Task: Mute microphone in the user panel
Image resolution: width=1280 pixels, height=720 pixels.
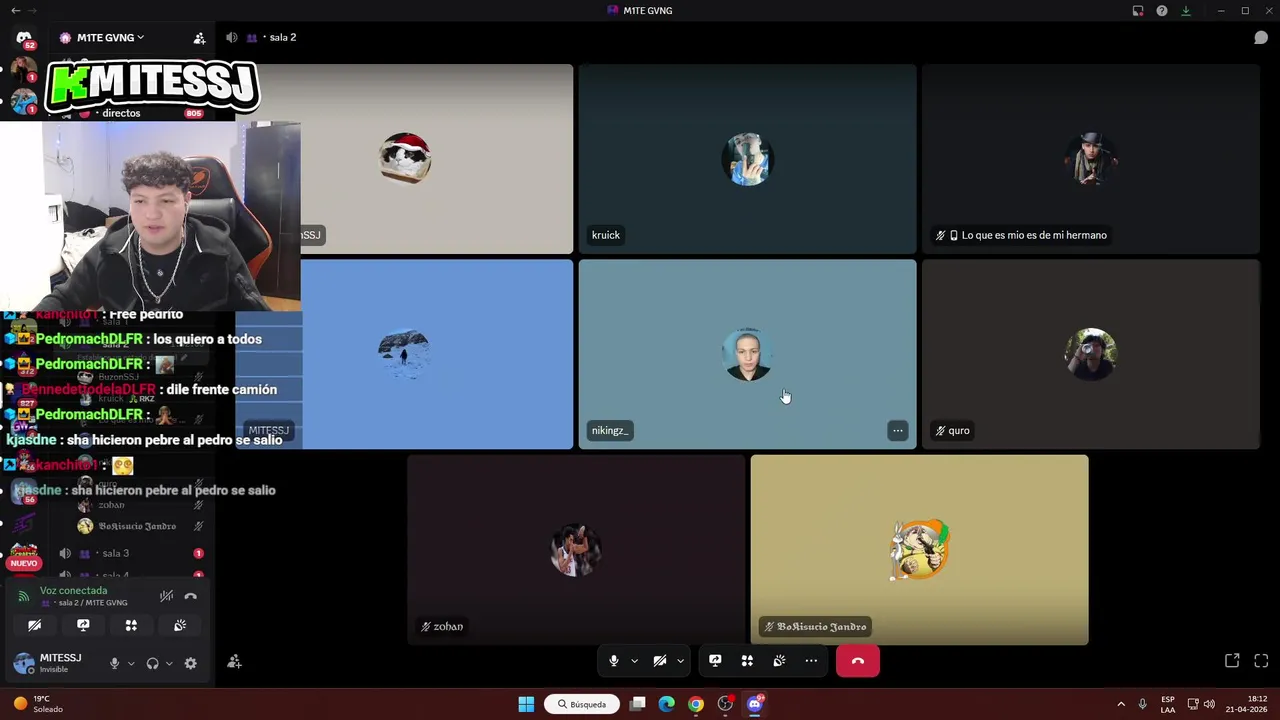Action: click(115, 663)
